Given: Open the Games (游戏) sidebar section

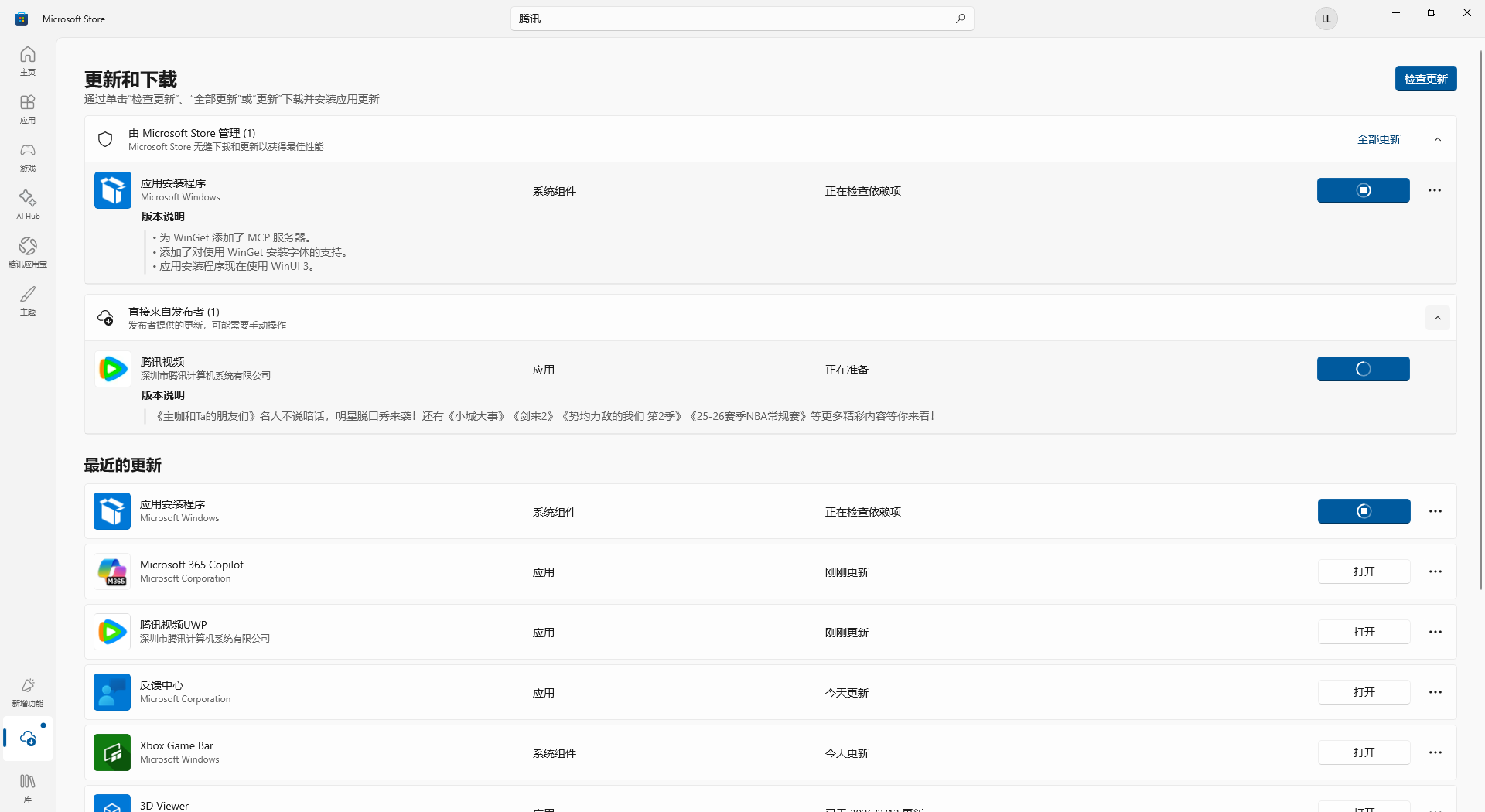Looking at the screenshot, I should [x=28, y=156].
